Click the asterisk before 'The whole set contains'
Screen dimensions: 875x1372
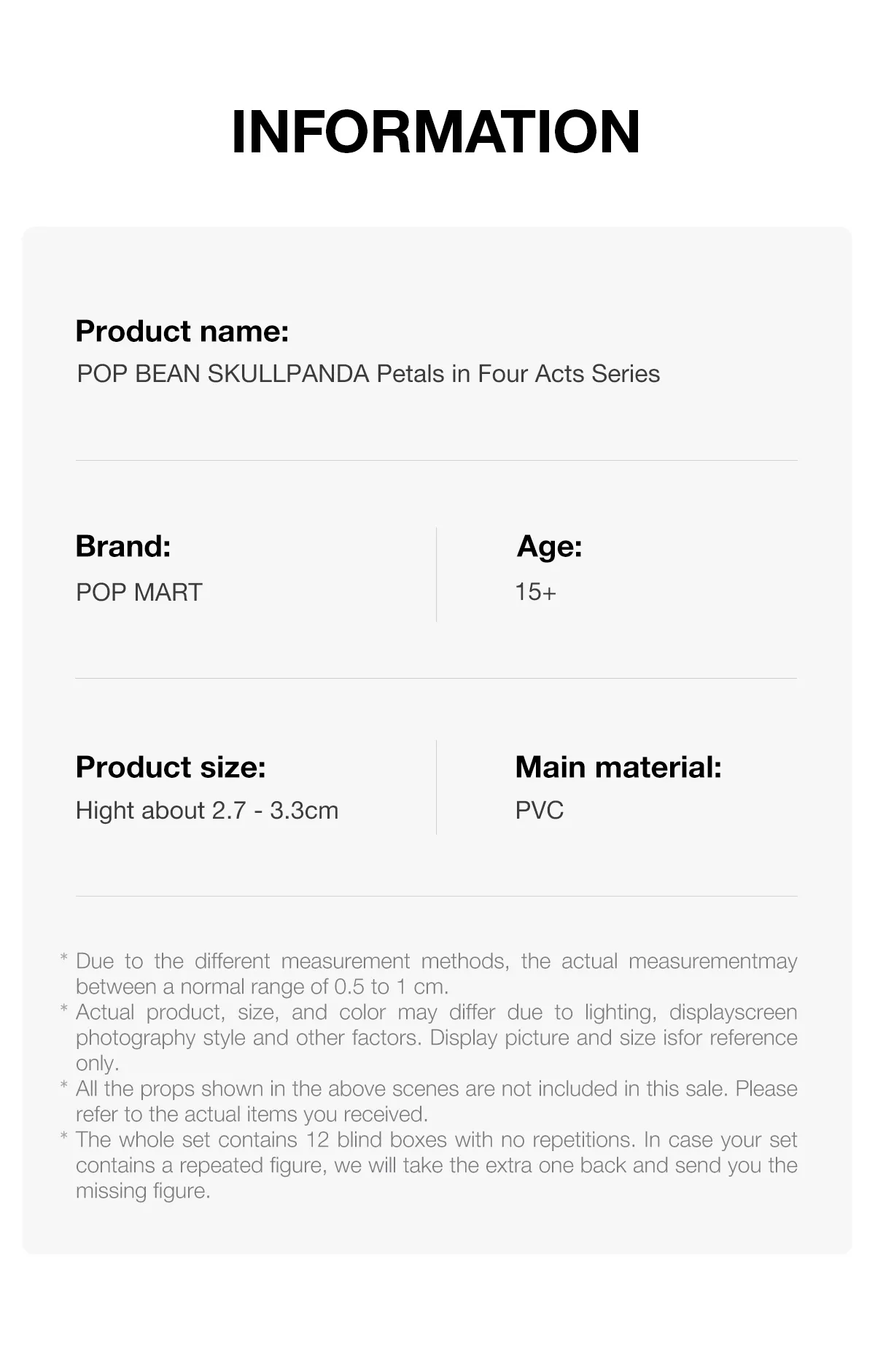click(x=64, y=1137)
